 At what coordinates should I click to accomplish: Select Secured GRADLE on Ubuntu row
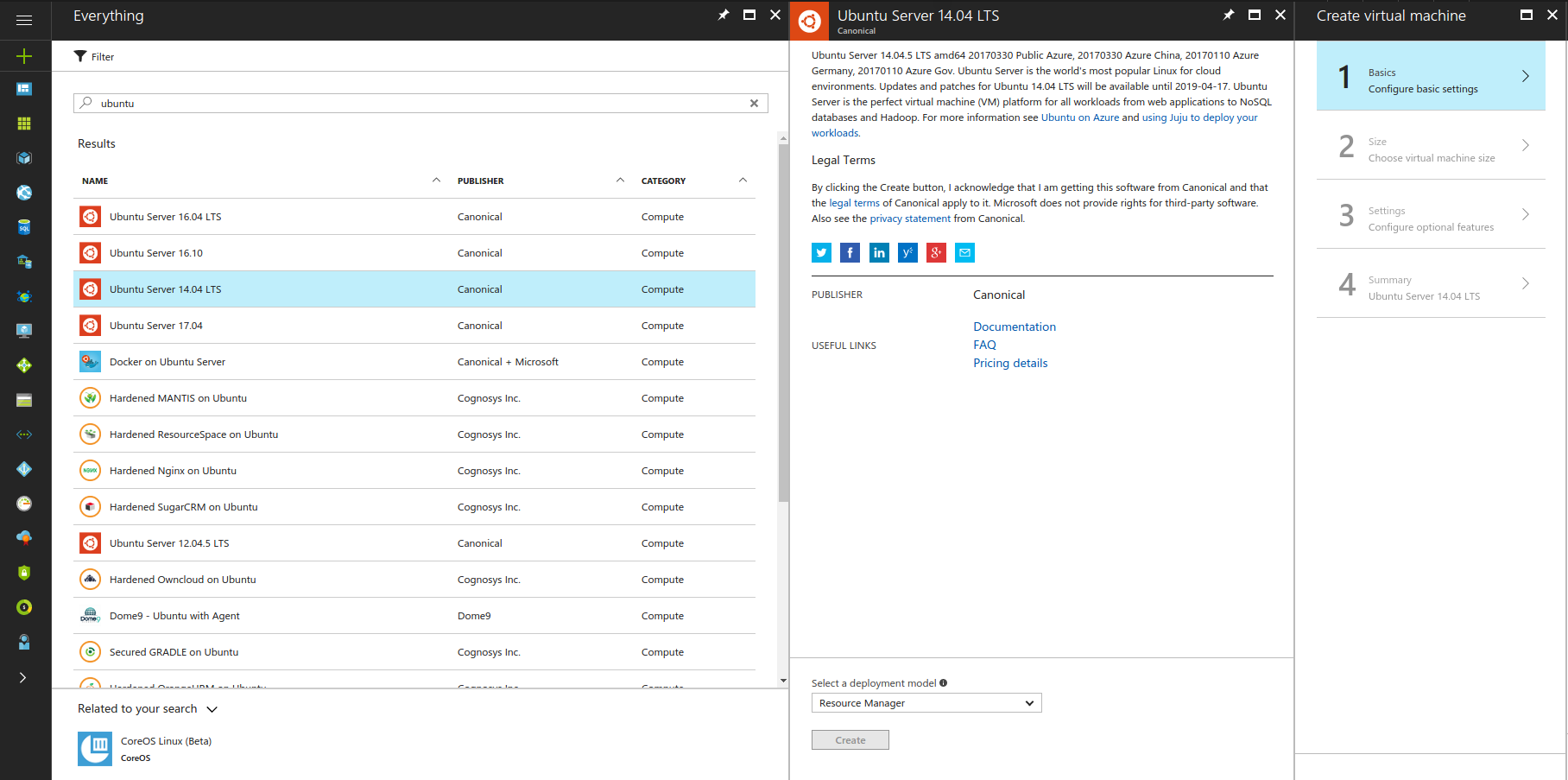[414, 652]
